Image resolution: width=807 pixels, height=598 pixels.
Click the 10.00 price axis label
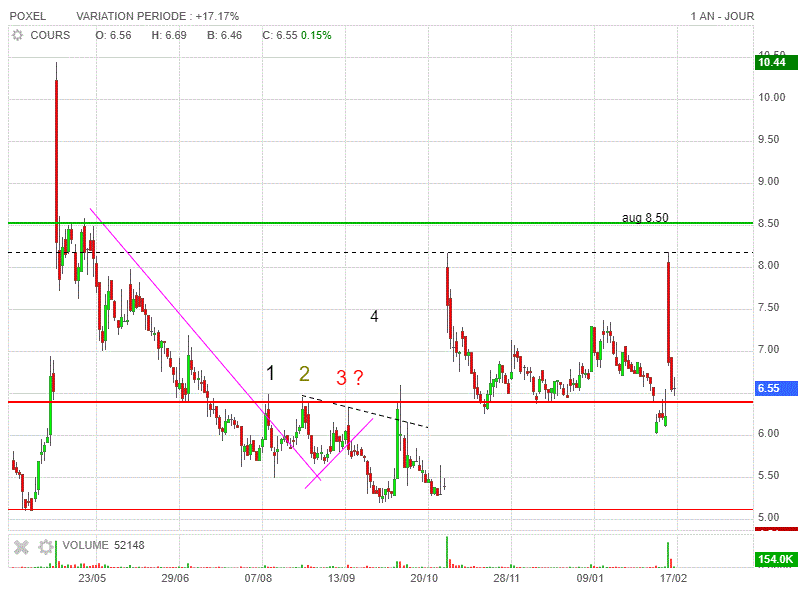(771, 98)
